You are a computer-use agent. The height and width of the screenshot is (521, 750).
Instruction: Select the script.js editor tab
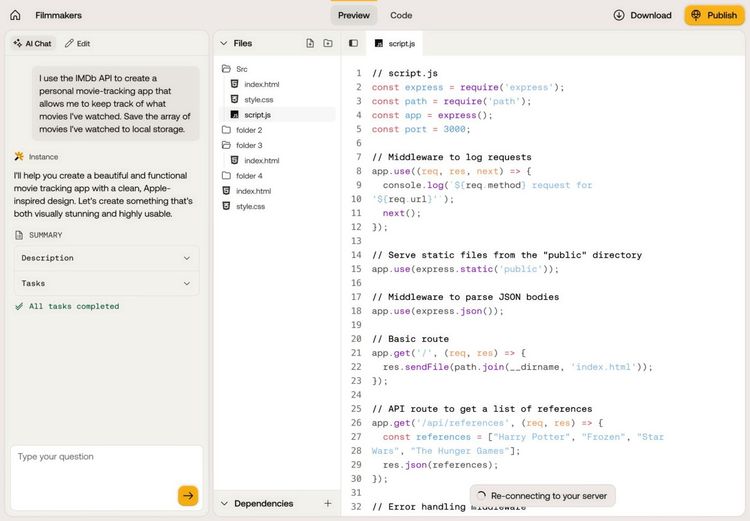395,44
